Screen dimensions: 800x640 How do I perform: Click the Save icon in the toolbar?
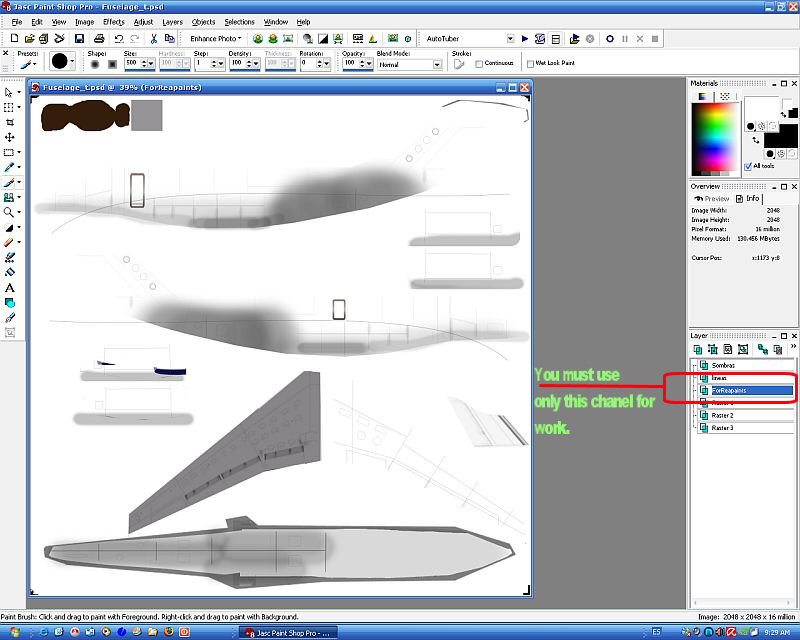click(78, 38)
